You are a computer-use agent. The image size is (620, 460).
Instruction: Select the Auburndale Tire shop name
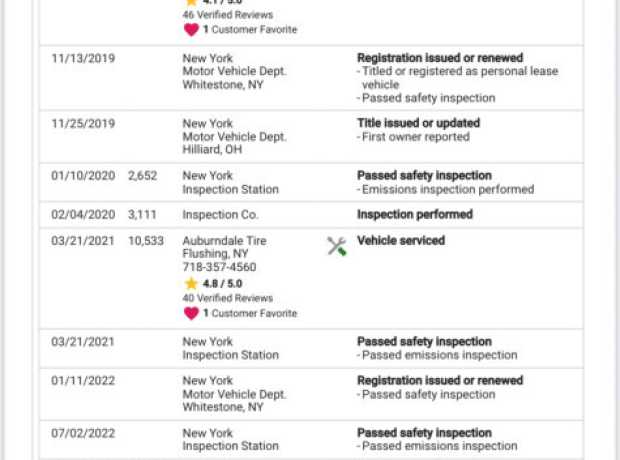click(x=225, y=240)
